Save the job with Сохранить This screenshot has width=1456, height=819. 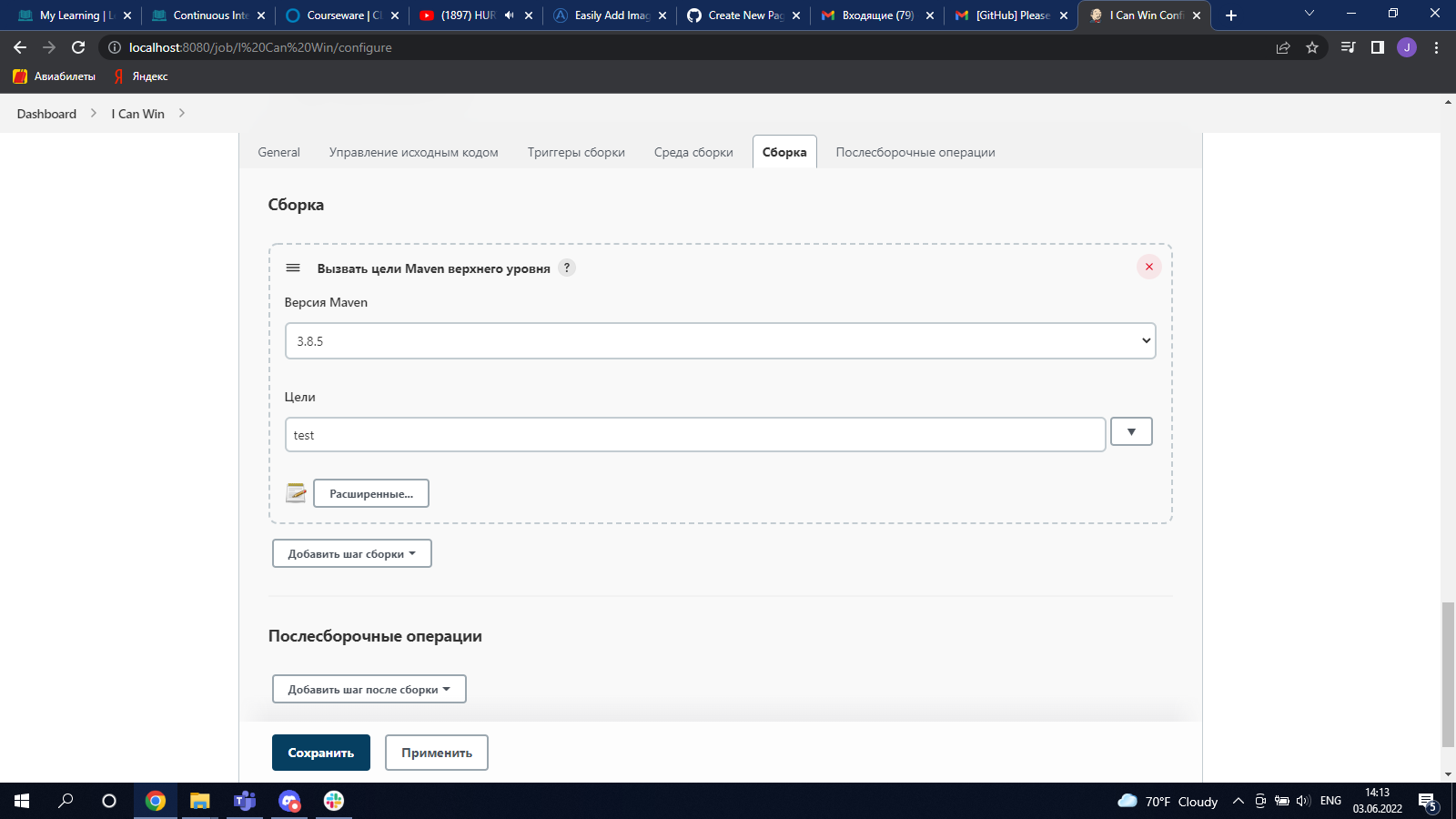click(x=321, y=753)
